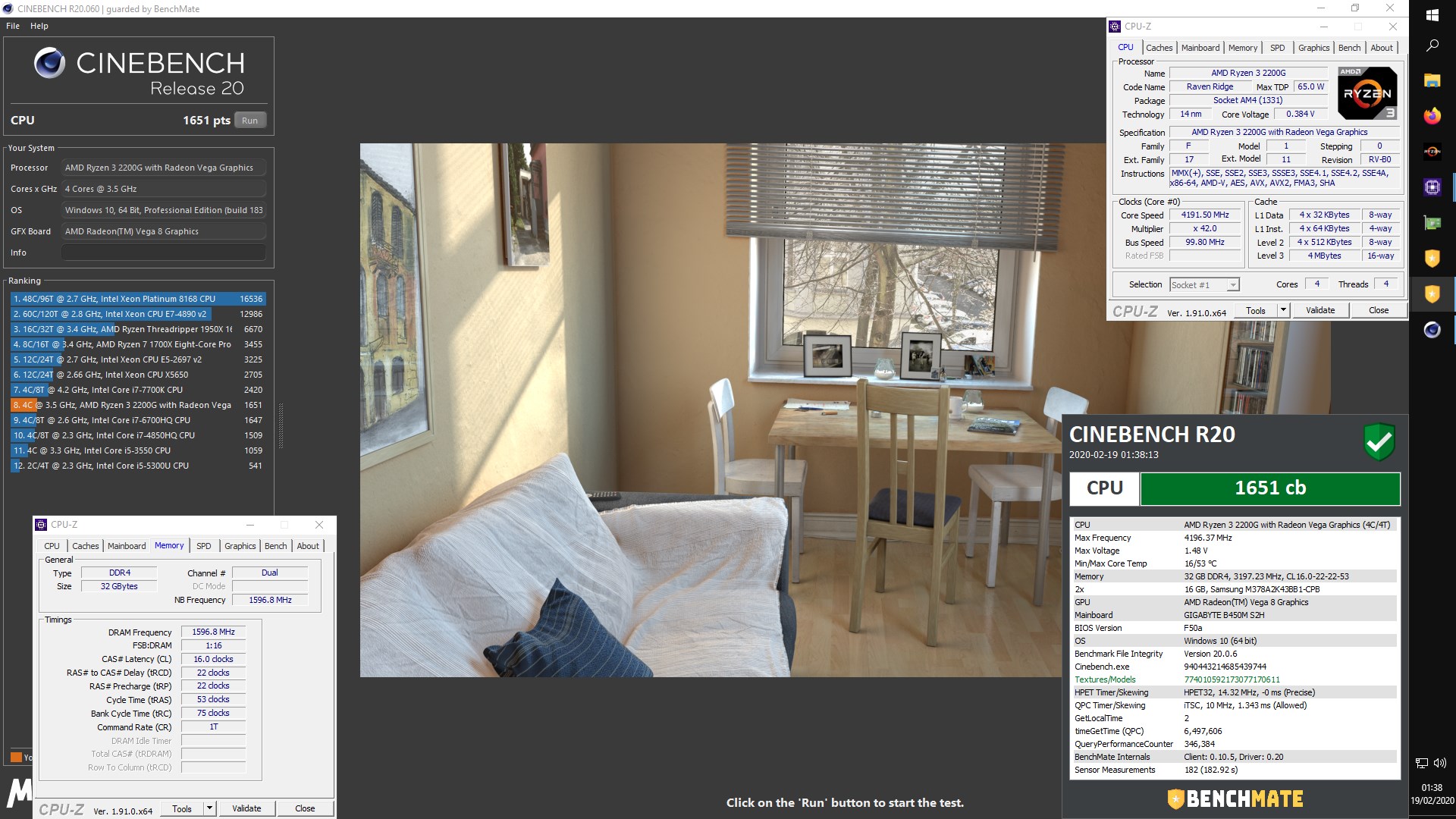This screenshot has width=1456, height=819.
Task: Switch to Caches tab in top-right CPU-Z
Action: 1159,48
